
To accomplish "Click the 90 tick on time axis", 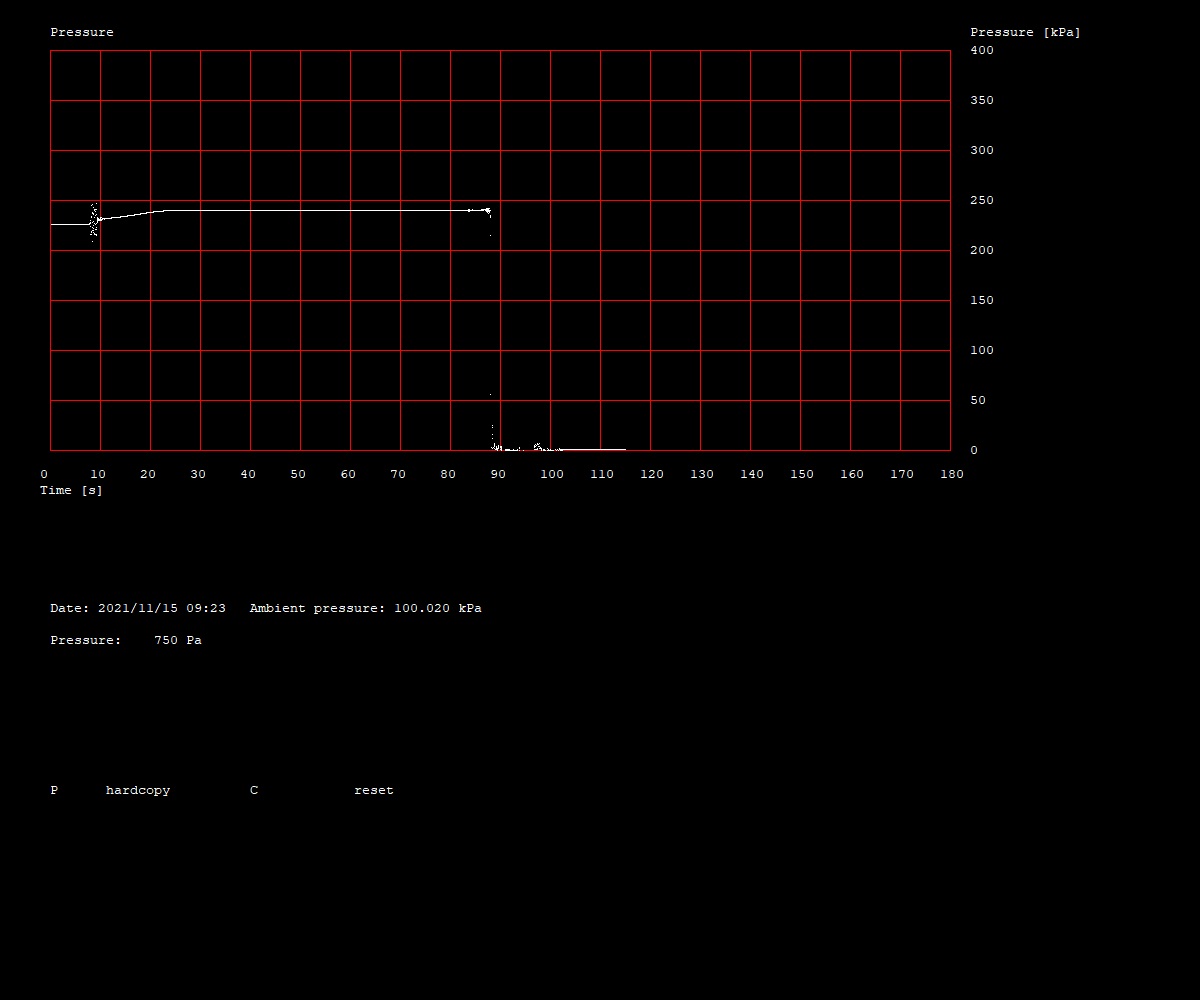I will [498, 474].
